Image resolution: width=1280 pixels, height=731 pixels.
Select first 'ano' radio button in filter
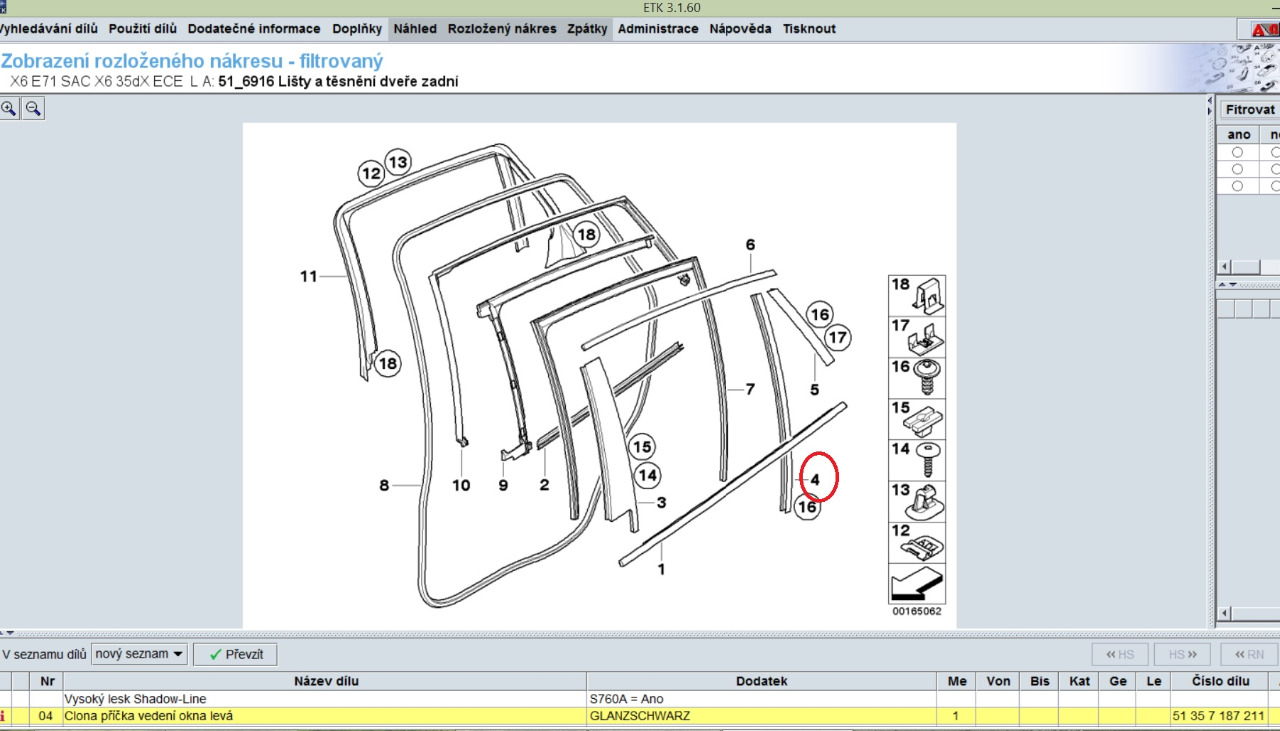[x=1238, y=152]
